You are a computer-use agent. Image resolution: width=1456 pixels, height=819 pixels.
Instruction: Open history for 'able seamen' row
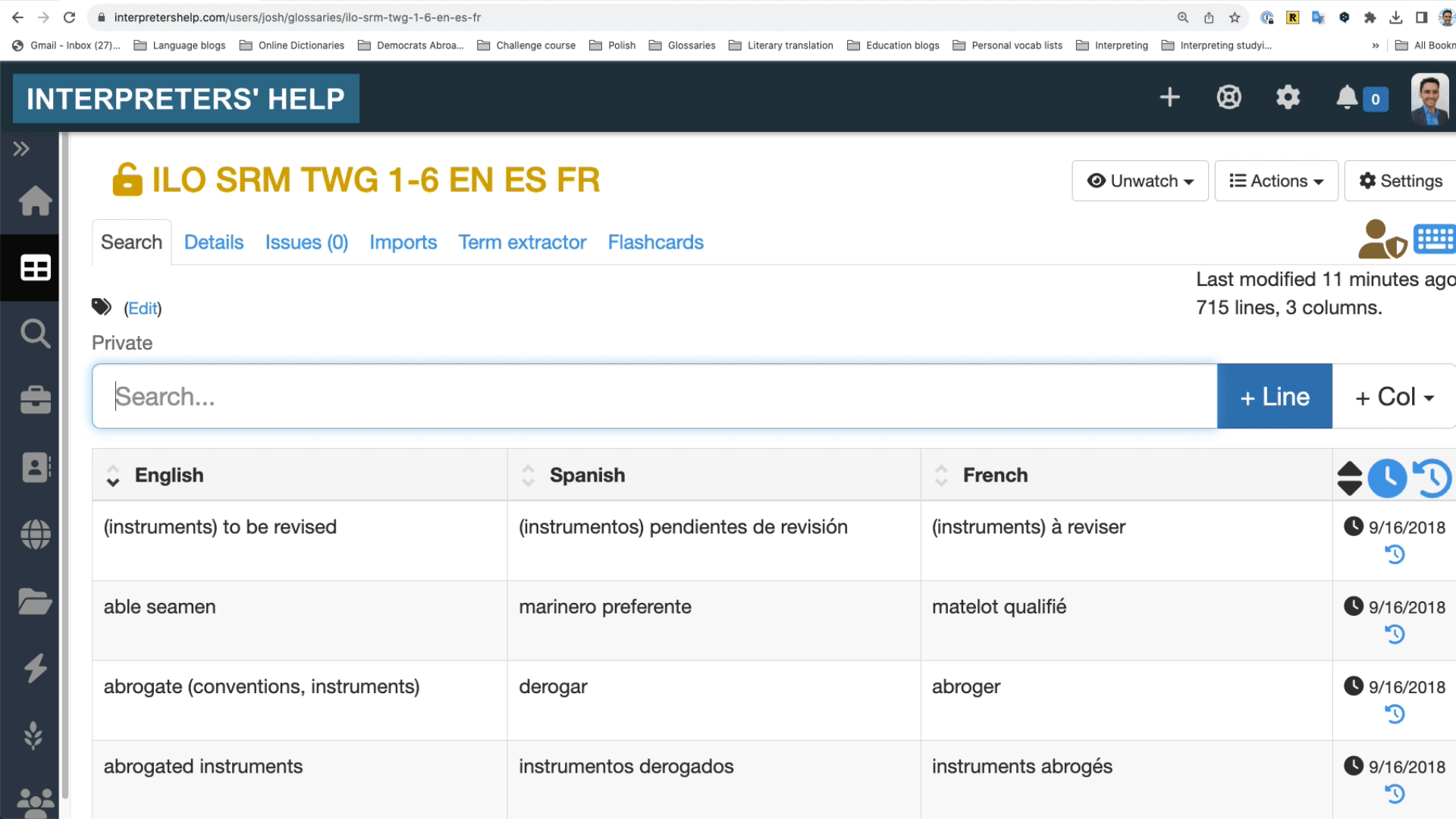[x=1395, y=634]
